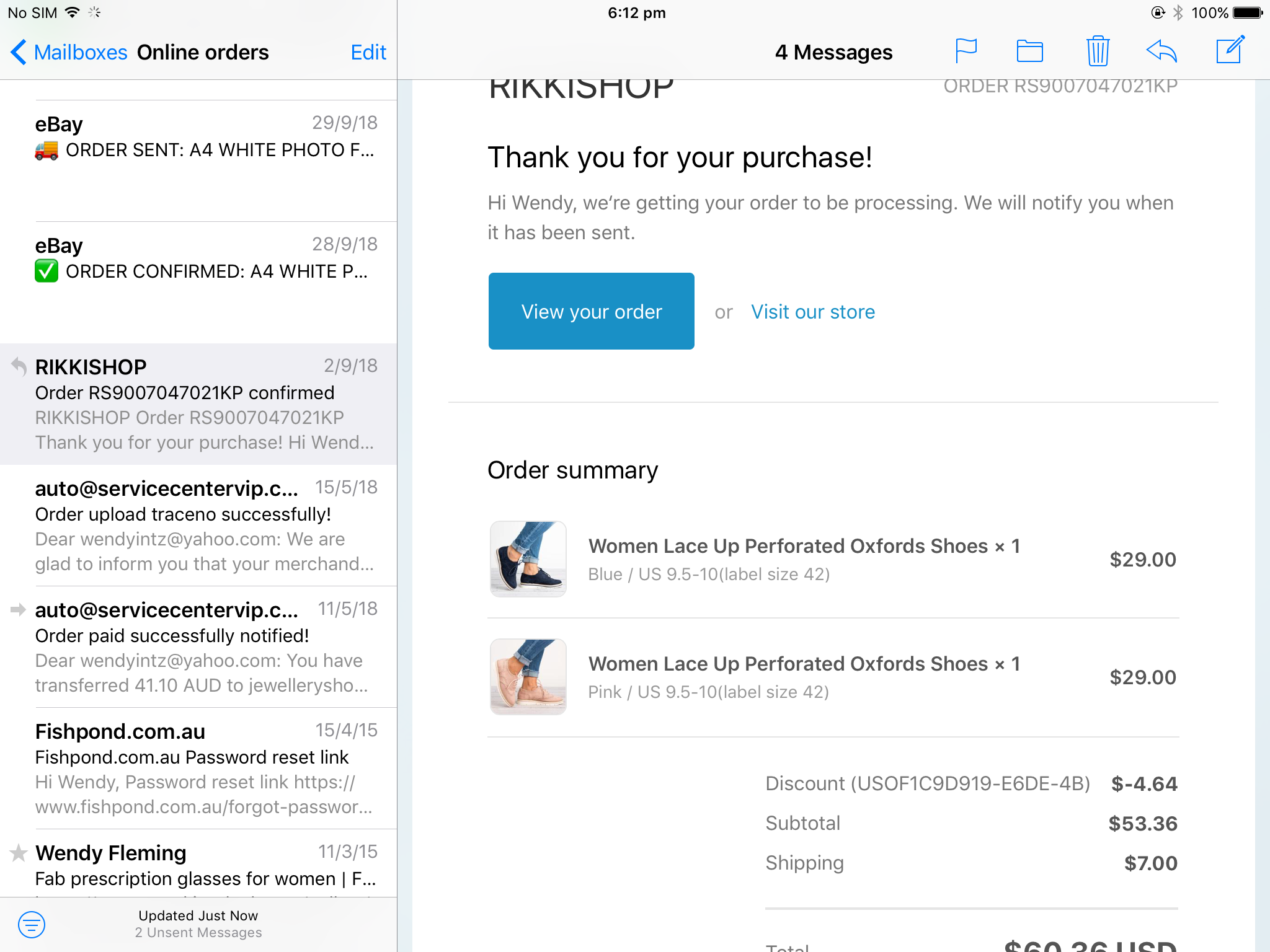
Task: Click the View your order button
Action: [x=591, y=311]
